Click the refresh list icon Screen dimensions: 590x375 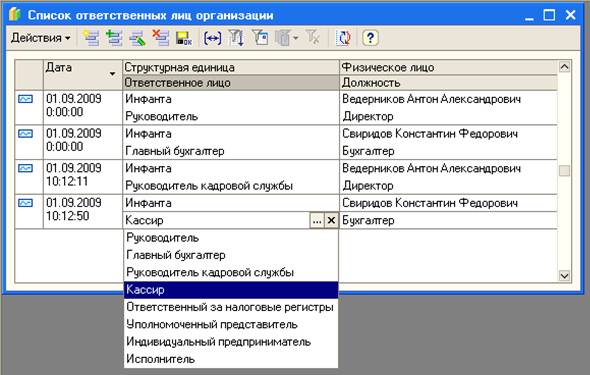tap(343, 38)
